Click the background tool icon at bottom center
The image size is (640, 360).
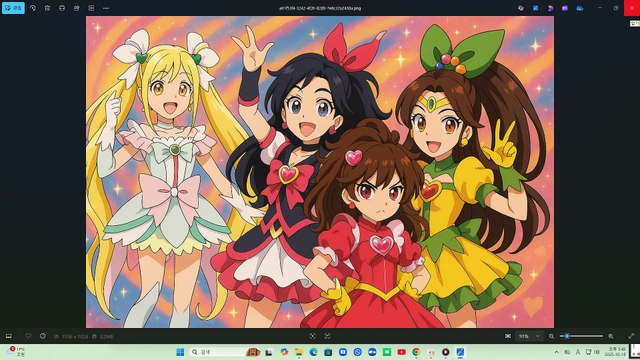pyautogui.click(x=327, y=336)
